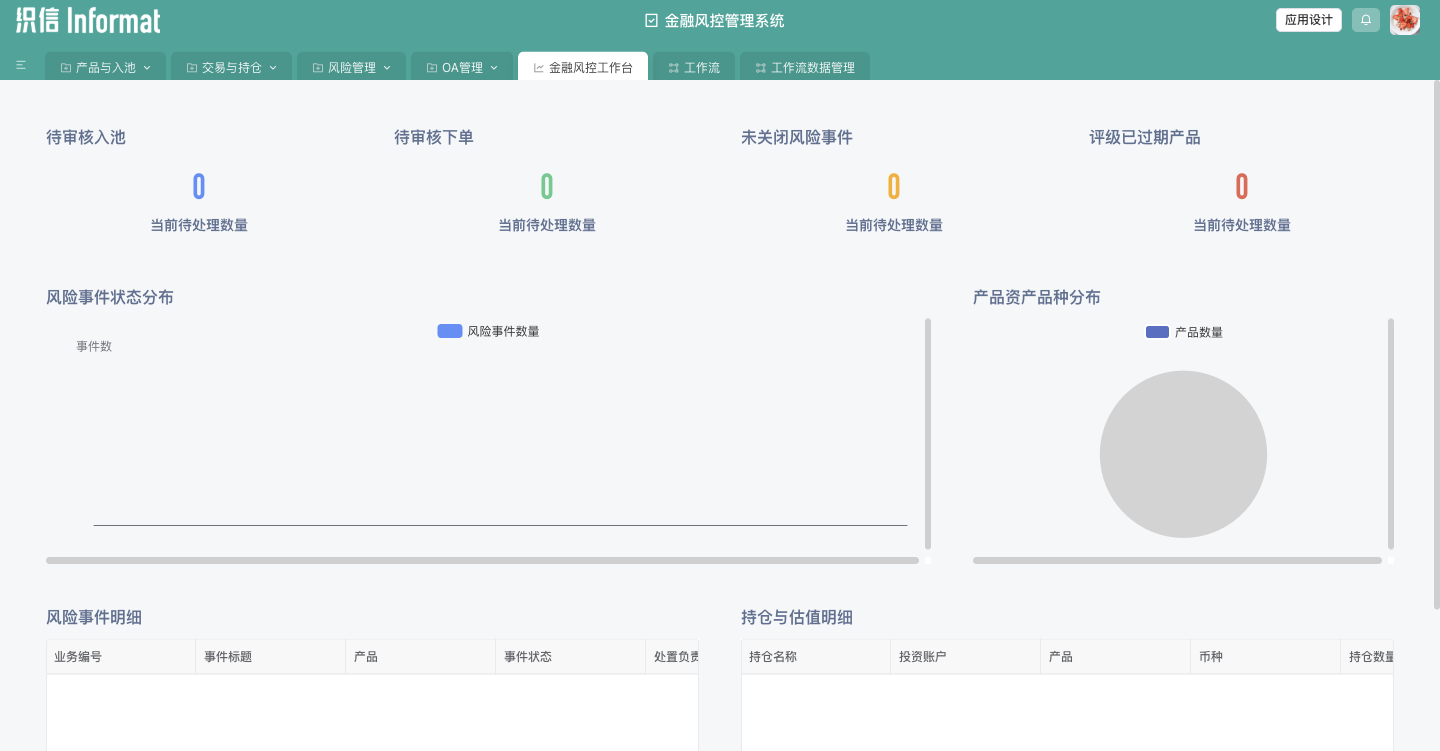
Task: Open the 工作流 tab
Action: point(694,67)
